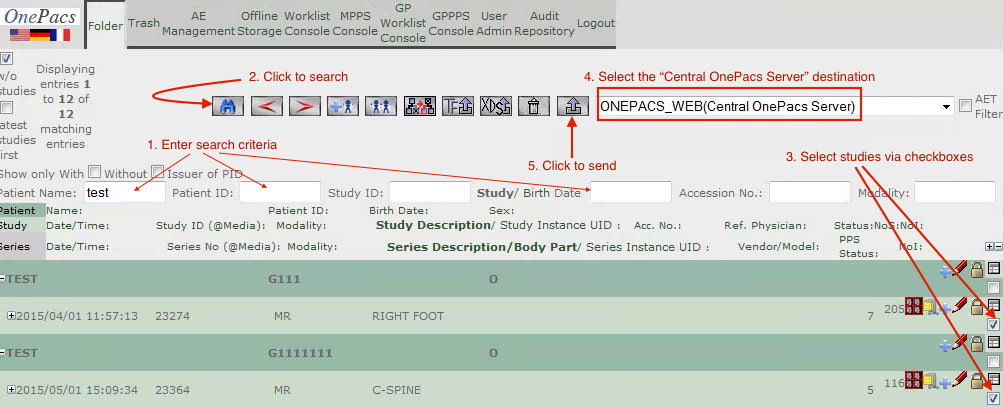The image size is (1003, 408).
Task: Open the ONEPACS_WEB destination dropdown
Action: (x=776, y=107)
